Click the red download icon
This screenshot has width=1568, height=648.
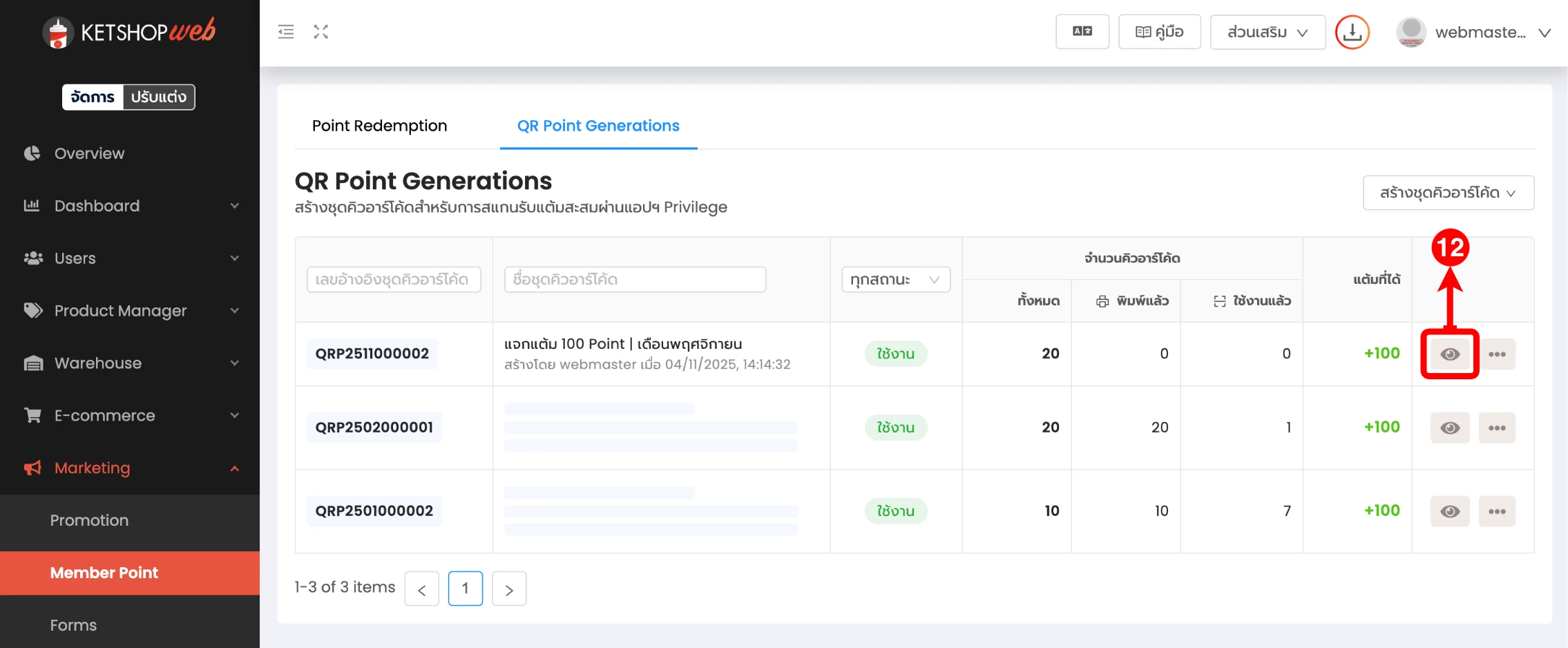point(1352,32)
